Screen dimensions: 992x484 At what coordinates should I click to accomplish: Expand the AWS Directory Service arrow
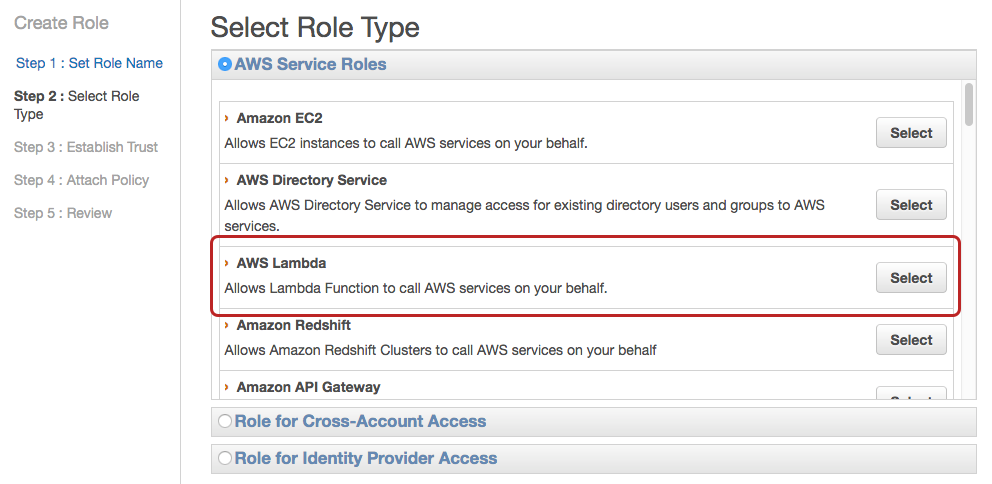pos(226,180)
